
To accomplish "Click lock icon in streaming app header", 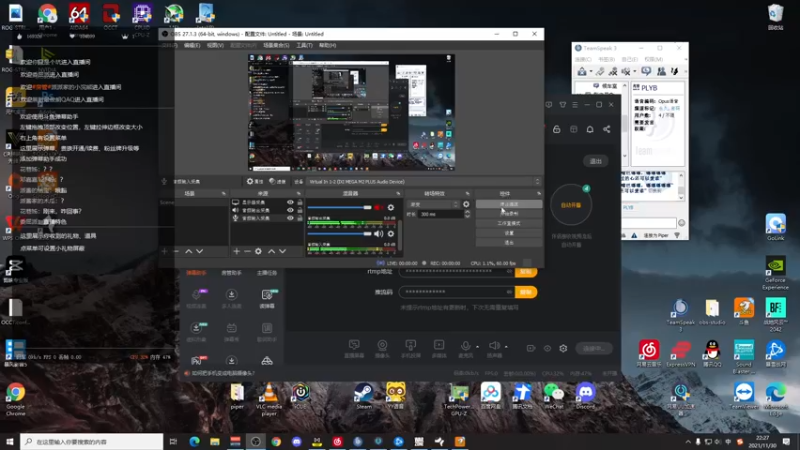I will click(x=557, y=130).
